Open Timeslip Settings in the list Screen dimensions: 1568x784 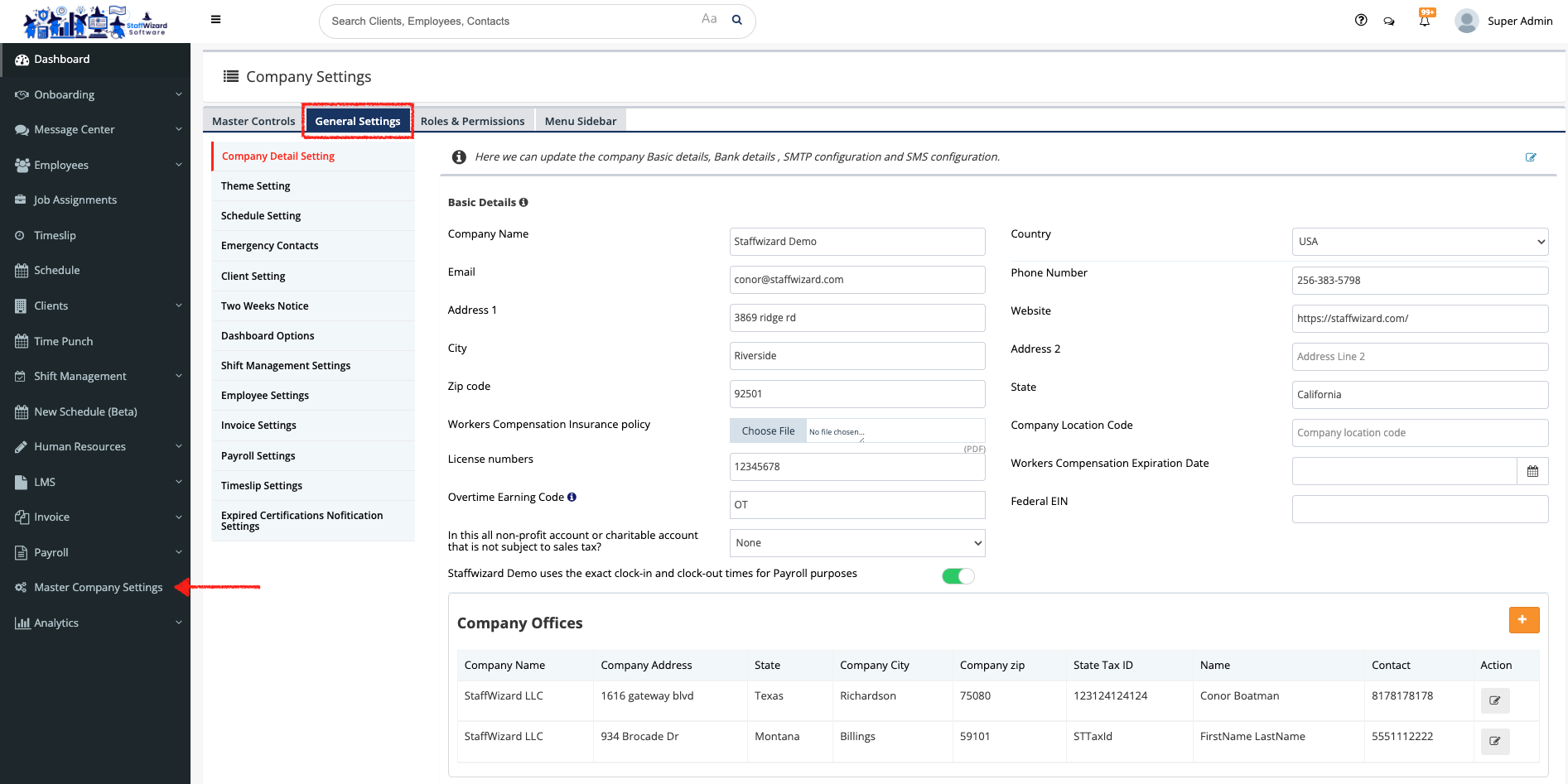(313, 486)
